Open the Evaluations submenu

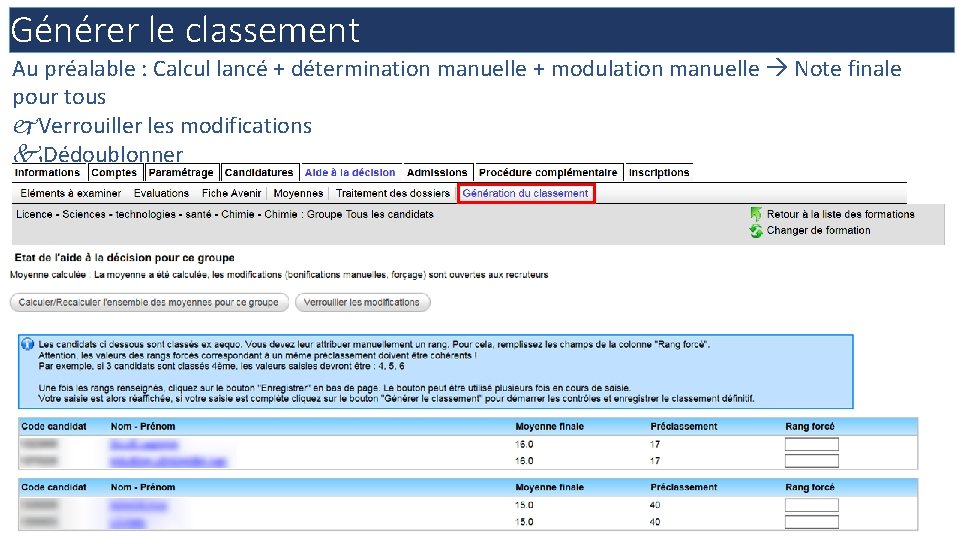point(161,193)
